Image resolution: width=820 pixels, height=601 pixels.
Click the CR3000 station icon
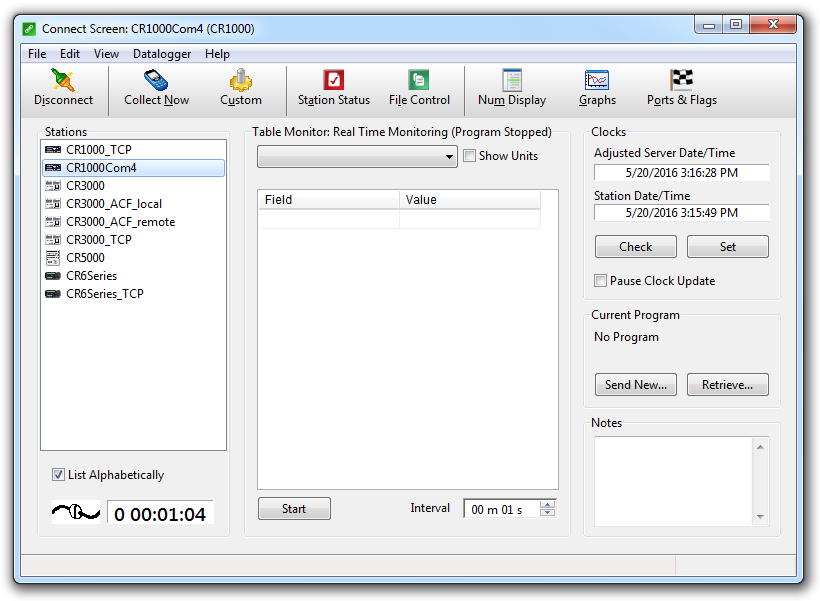[x=53, y=186]
